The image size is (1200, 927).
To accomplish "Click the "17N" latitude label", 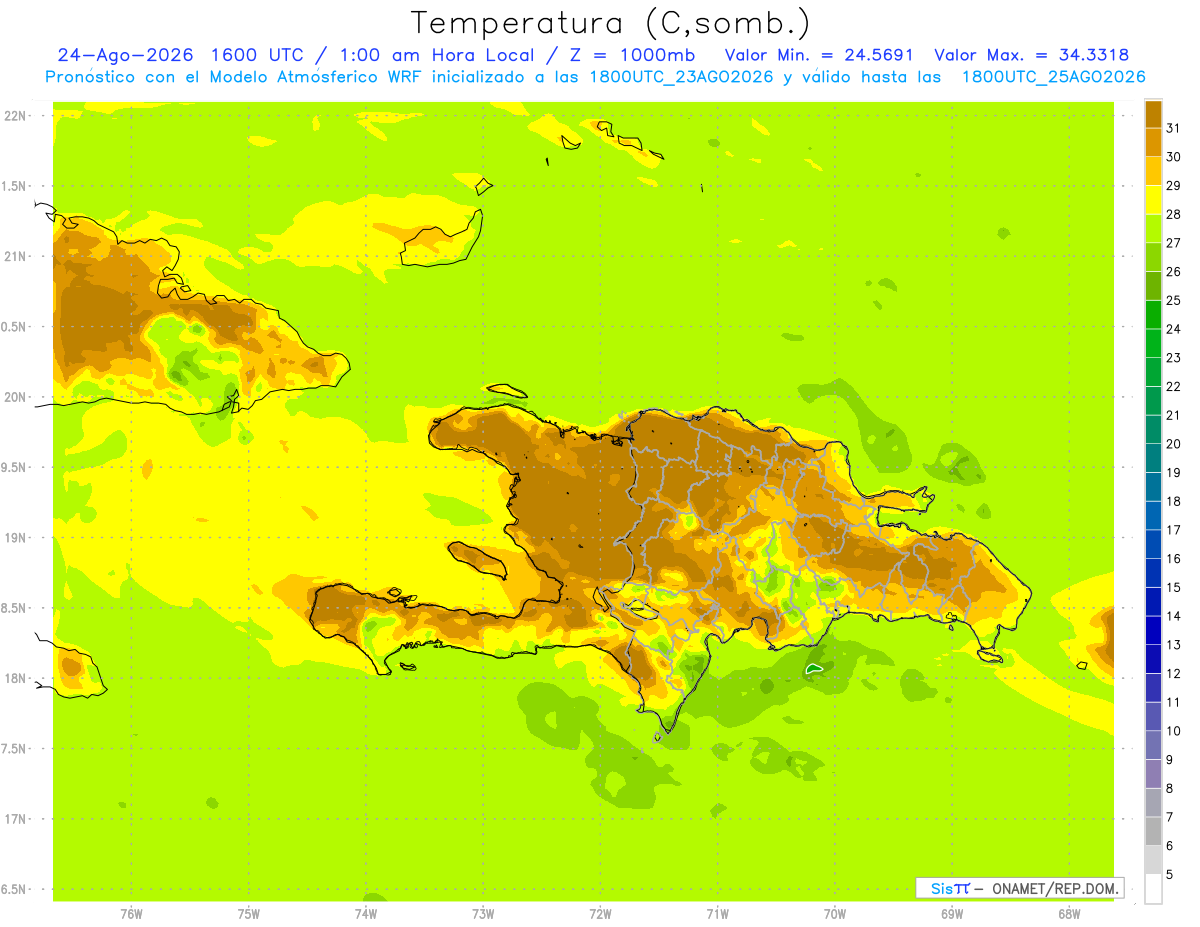I will [x=14, y=819].
